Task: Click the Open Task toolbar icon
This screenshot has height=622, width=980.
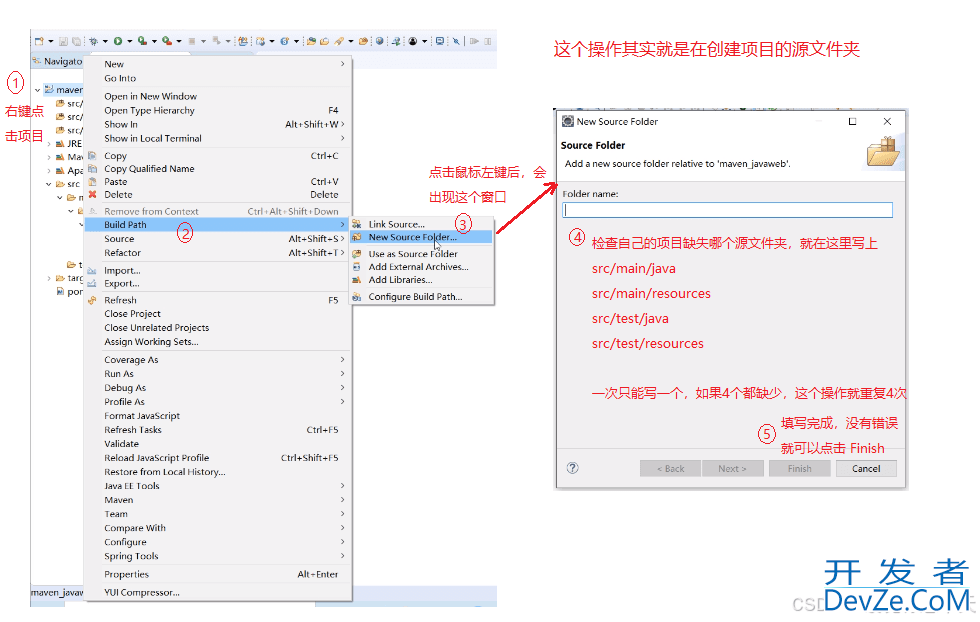Action: [x=324, y=41]
